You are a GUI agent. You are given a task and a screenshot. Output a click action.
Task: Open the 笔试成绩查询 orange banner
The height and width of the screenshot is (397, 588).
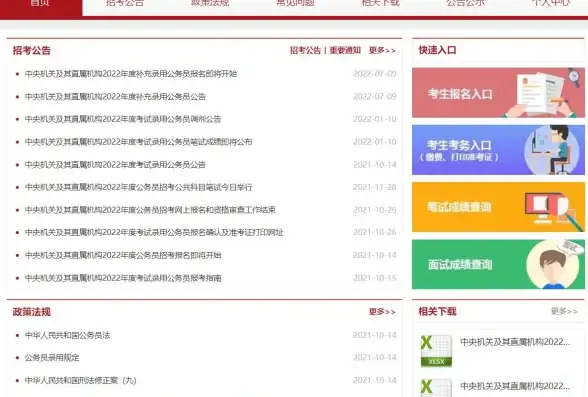click(498, 207)
